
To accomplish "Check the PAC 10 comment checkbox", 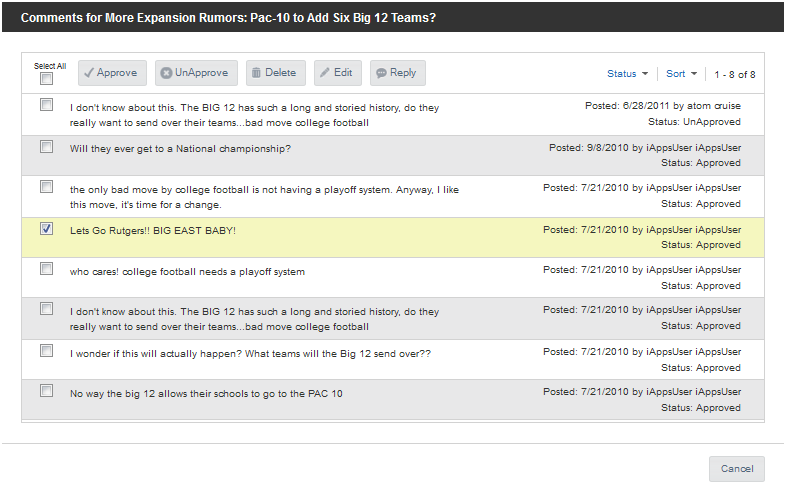I will point(47,390).
